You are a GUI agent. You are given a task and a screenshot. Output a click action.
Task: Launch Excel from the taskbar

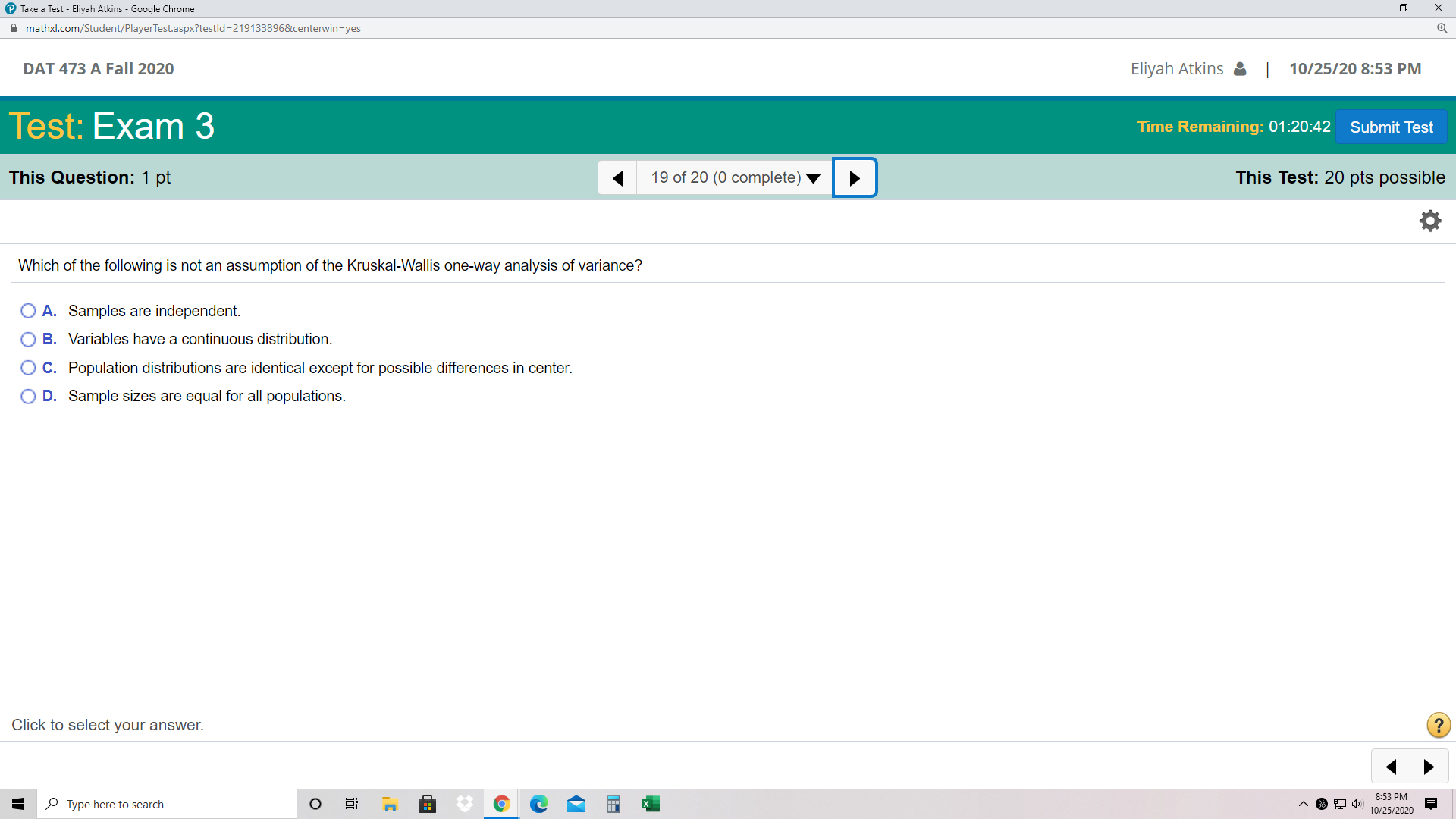(651, 803)
